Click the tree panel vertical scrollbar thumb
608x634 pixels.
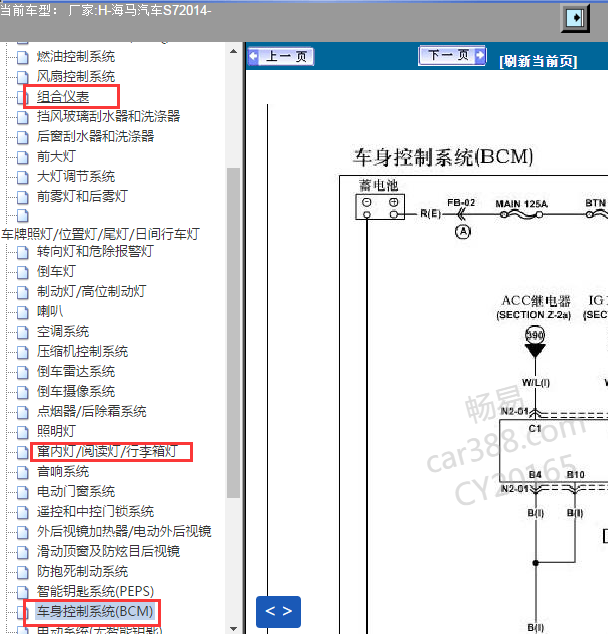233,333
